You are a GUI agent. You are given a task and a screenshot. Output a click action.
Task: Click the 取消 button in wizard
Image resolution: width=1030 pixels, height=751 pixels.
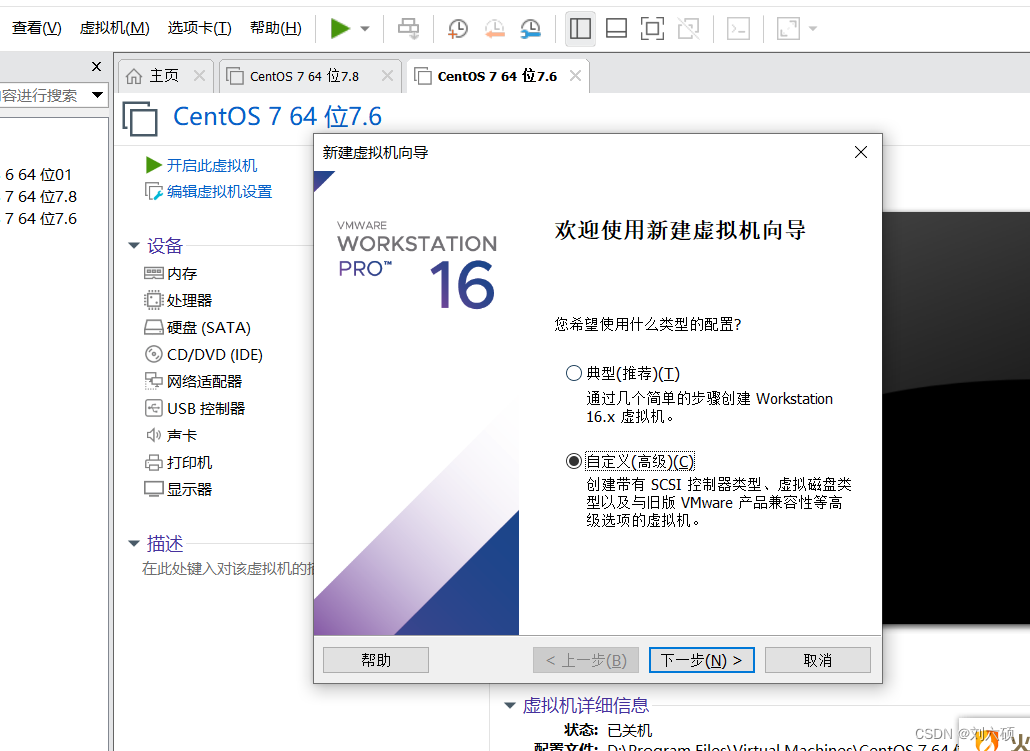tap(818, 660)
